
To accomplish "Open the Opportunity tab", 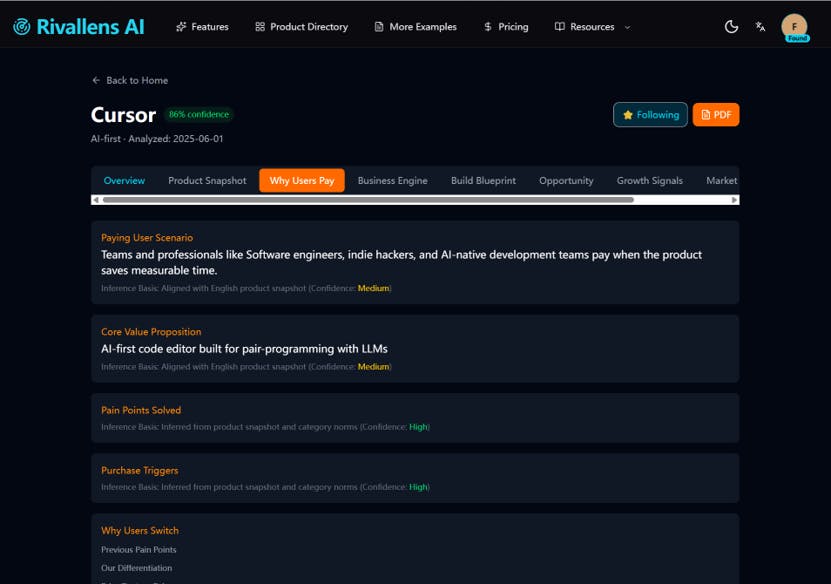I will point(566,180).
